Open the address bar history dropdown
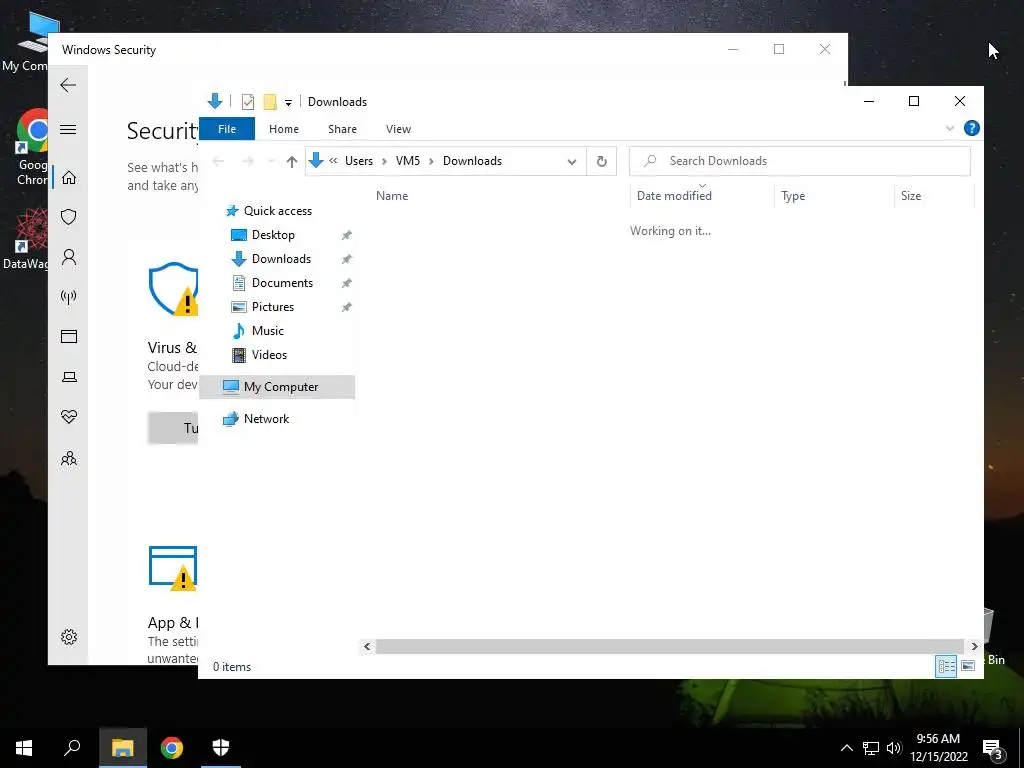Viewport: 1024px width, 768px height. (x=572, y=161)
